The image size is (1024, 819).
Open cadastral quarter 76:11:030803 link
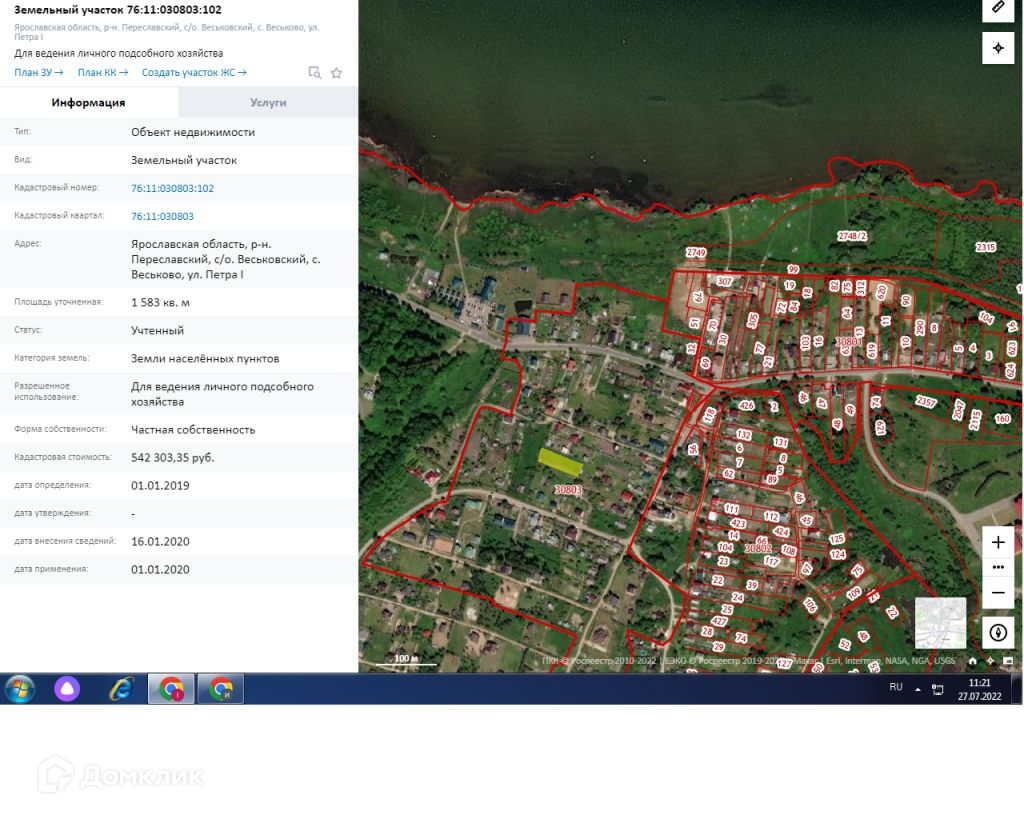click(x=162, y=216)
